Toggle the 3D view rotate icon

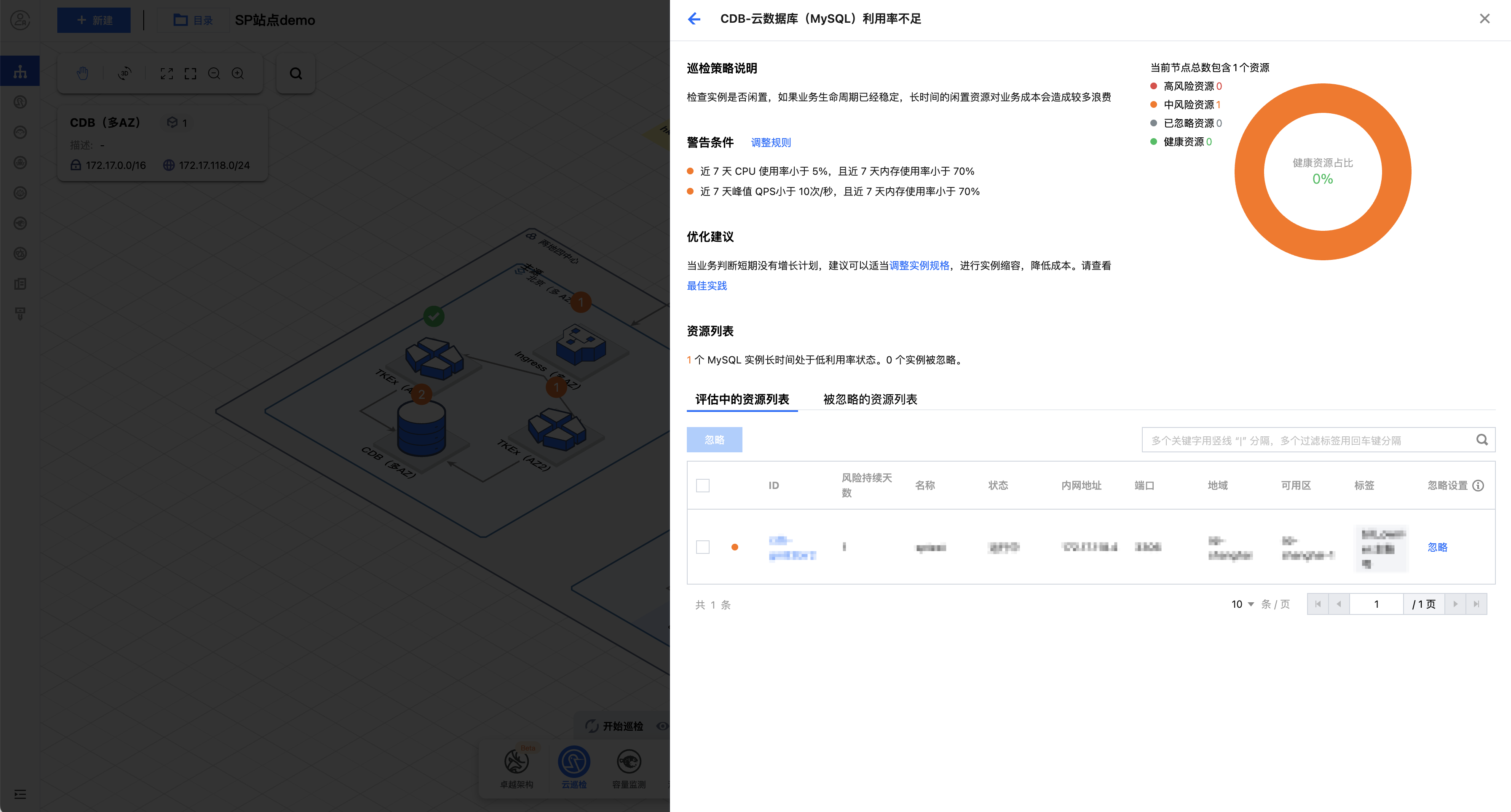(x=124, y=73)
